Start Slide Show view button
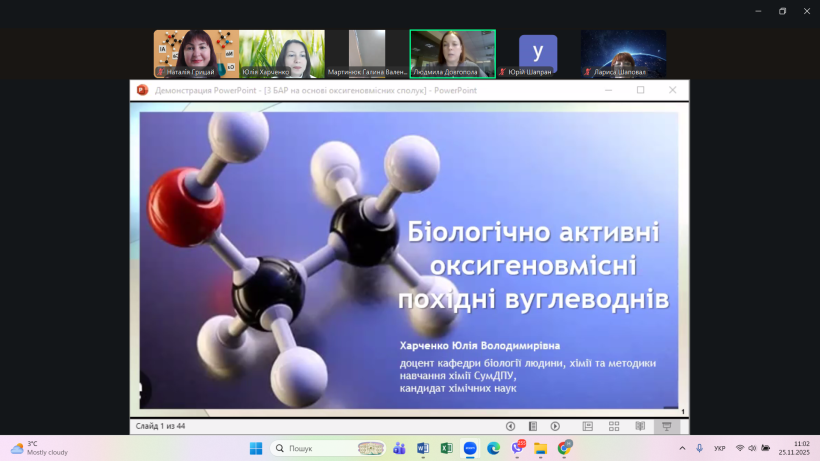The height and width of the screenshot is (461, 820). 665,426
